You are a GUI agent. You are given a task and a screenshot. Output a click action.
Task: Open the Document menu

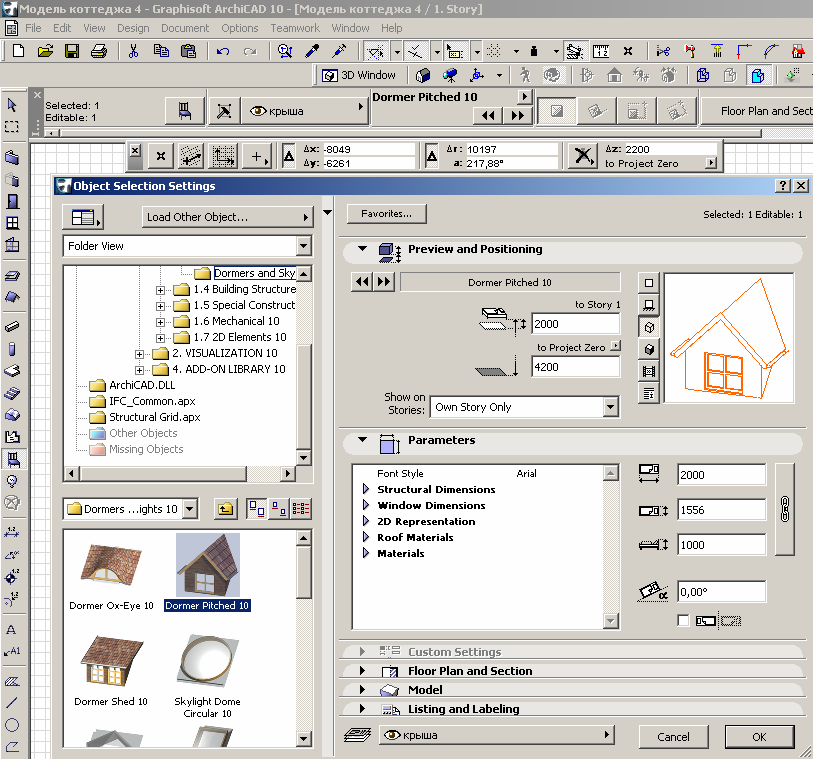coord(185,28)
